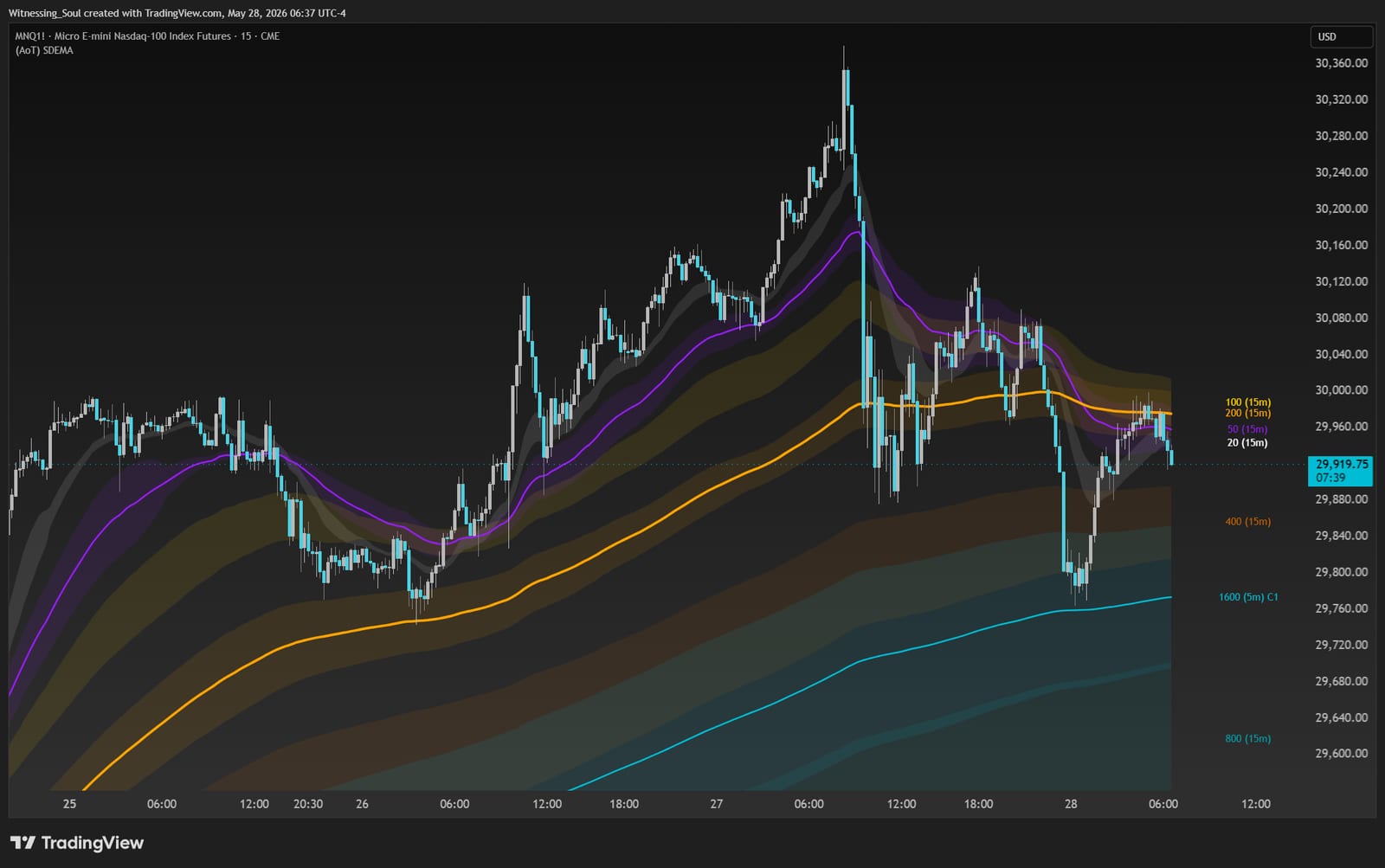Click the 29,840.00 price axis label
The width and height of the screenshot is (1385, 868).
coord(1341,536)
